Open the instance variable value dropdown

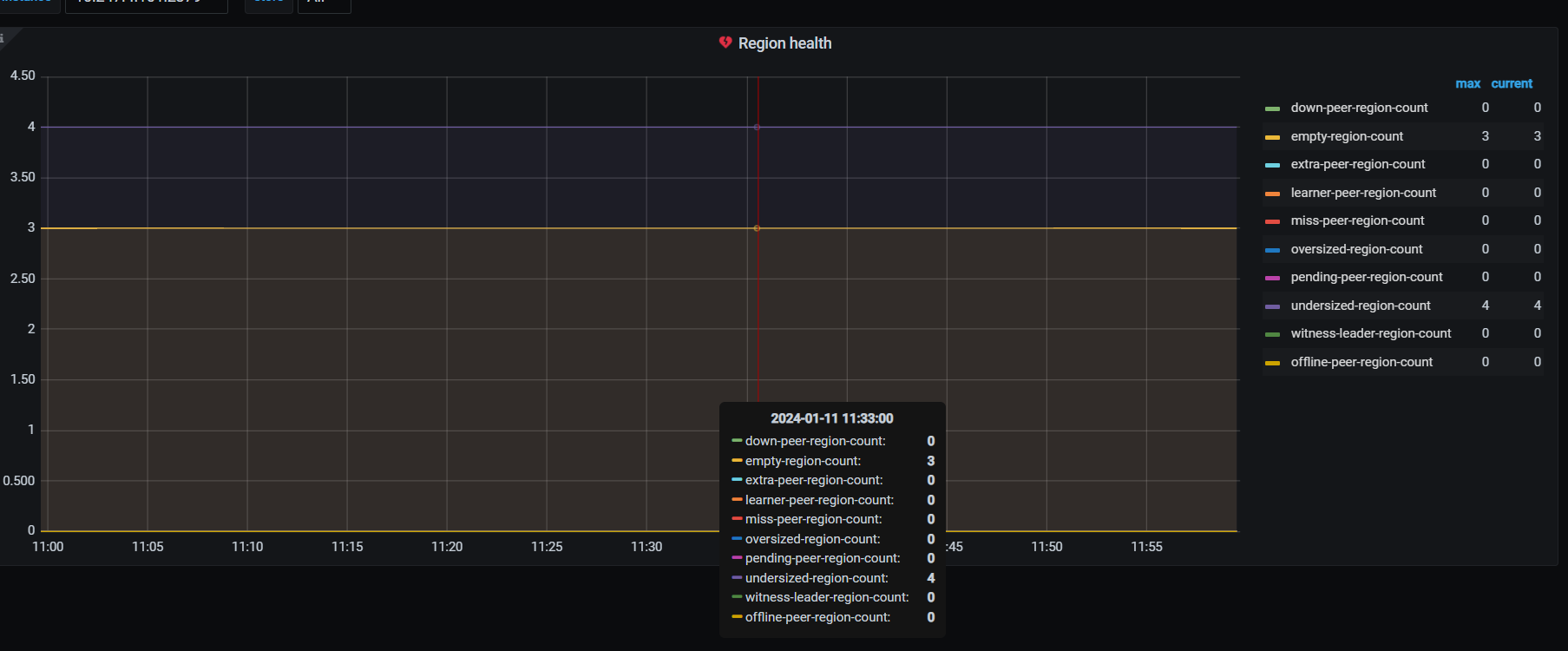coord(146,3)
